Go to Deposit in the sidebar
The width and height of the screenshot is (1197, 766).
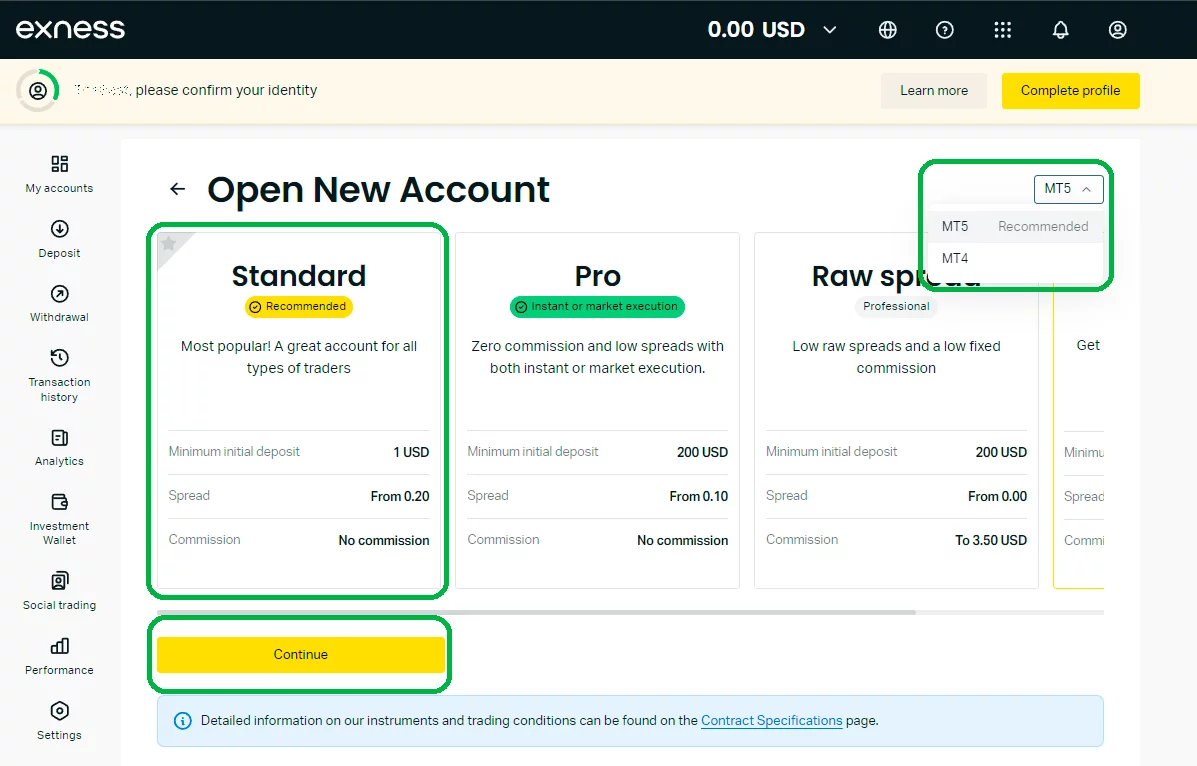tap(59, 239)
